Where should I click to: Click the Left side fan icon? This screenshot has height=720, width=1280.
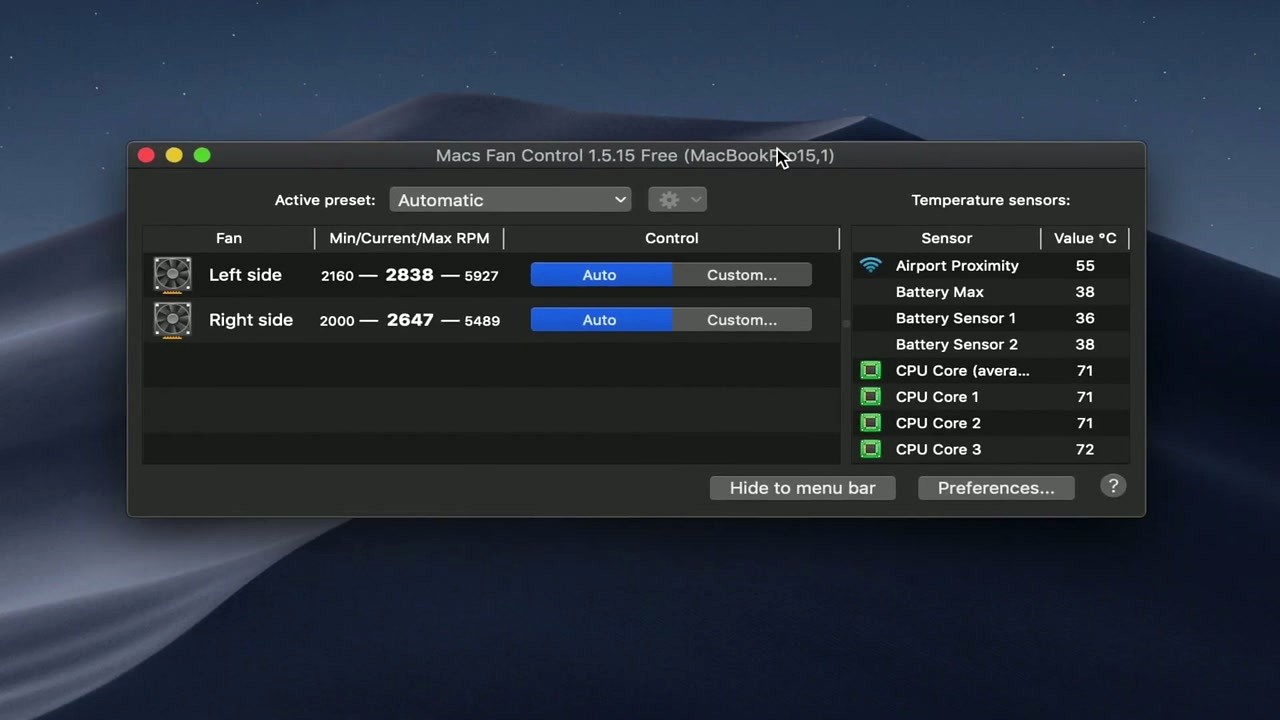172,274
